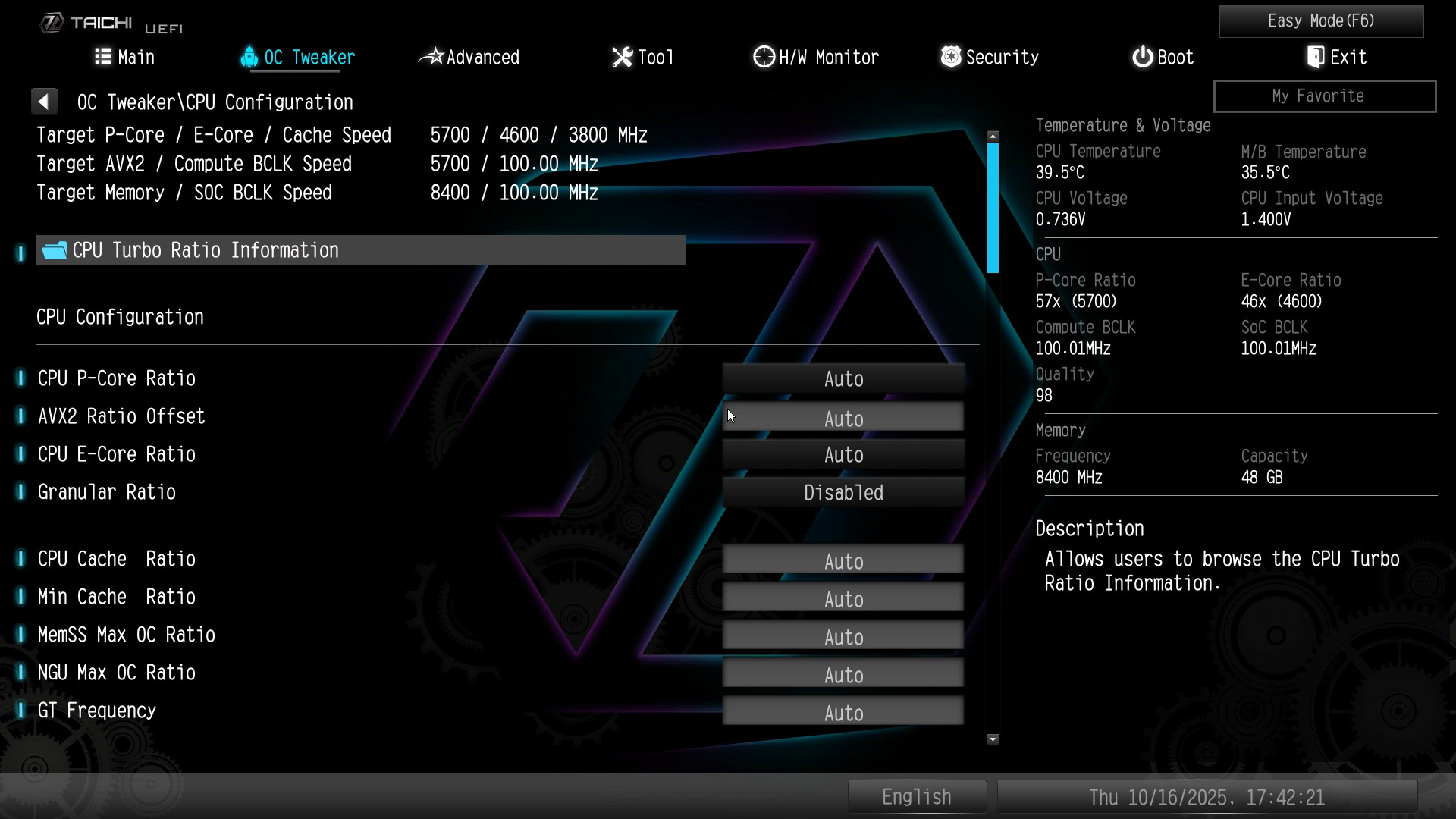Click the OC Tweaker rocket icon
1456x819 pixels.
tap(249, 57)
